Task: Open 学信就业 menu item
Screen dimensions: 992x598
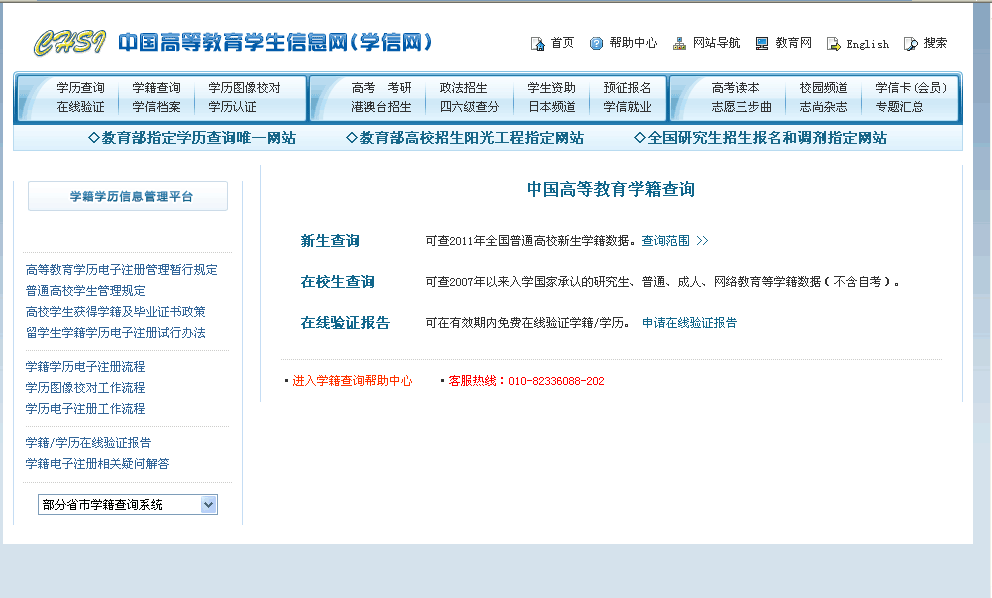Action: (627, 106)
